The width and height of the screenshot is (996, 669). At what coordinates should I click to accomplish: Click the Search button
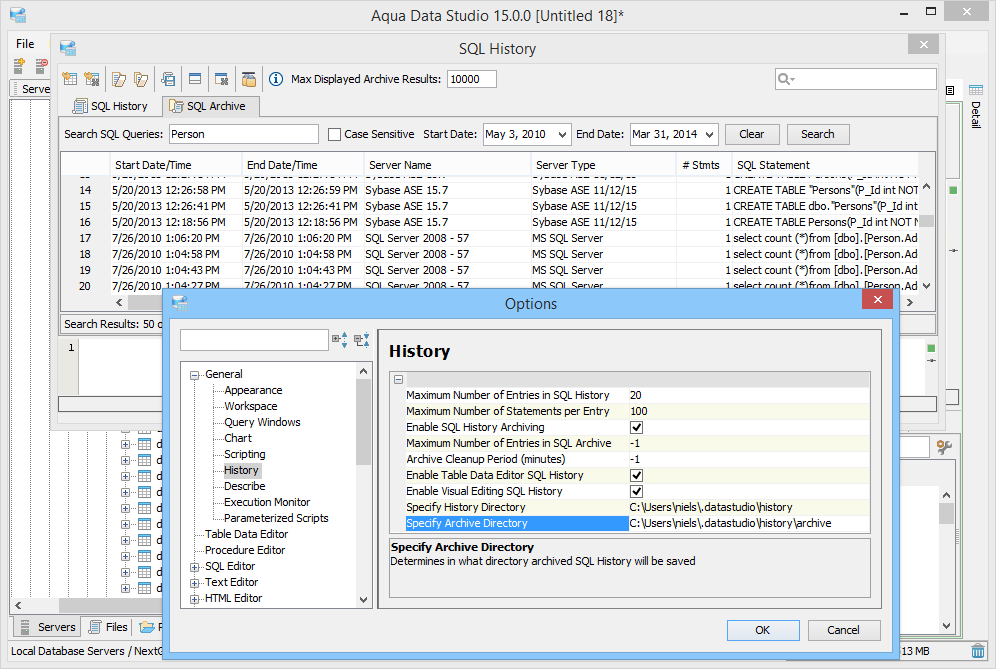click(818, 134)
